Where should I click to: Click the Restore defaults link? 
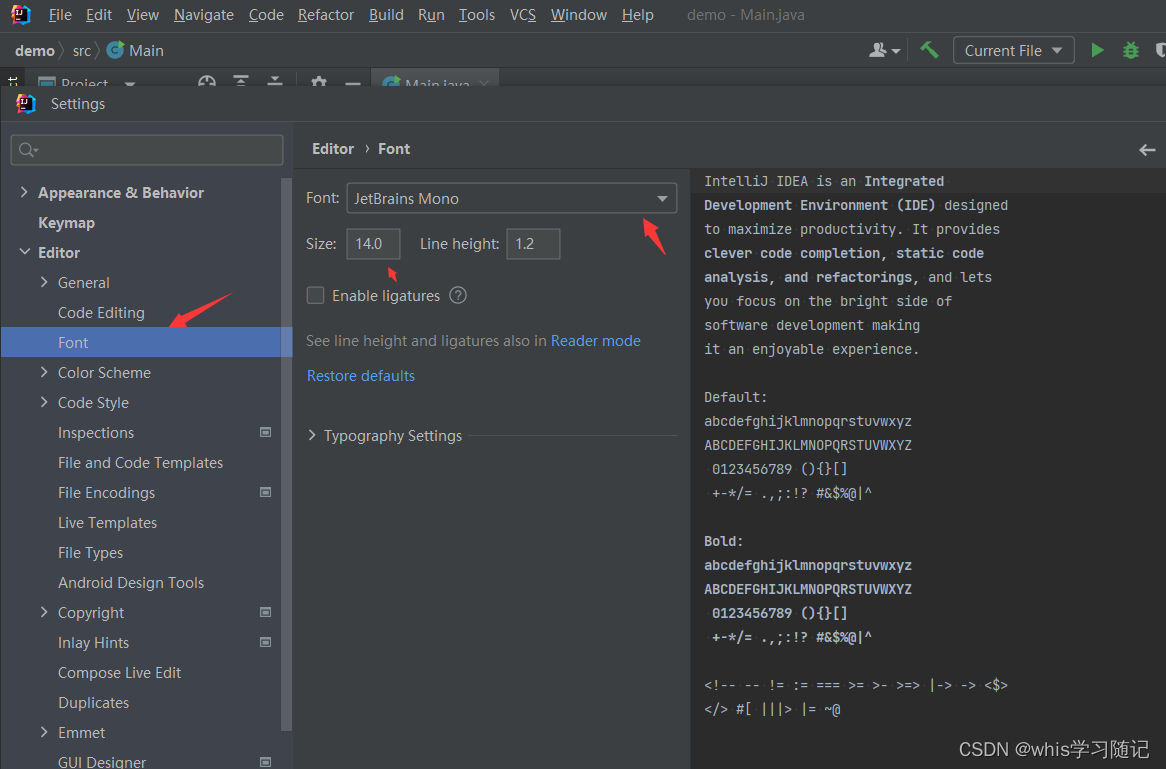(361, 376)
